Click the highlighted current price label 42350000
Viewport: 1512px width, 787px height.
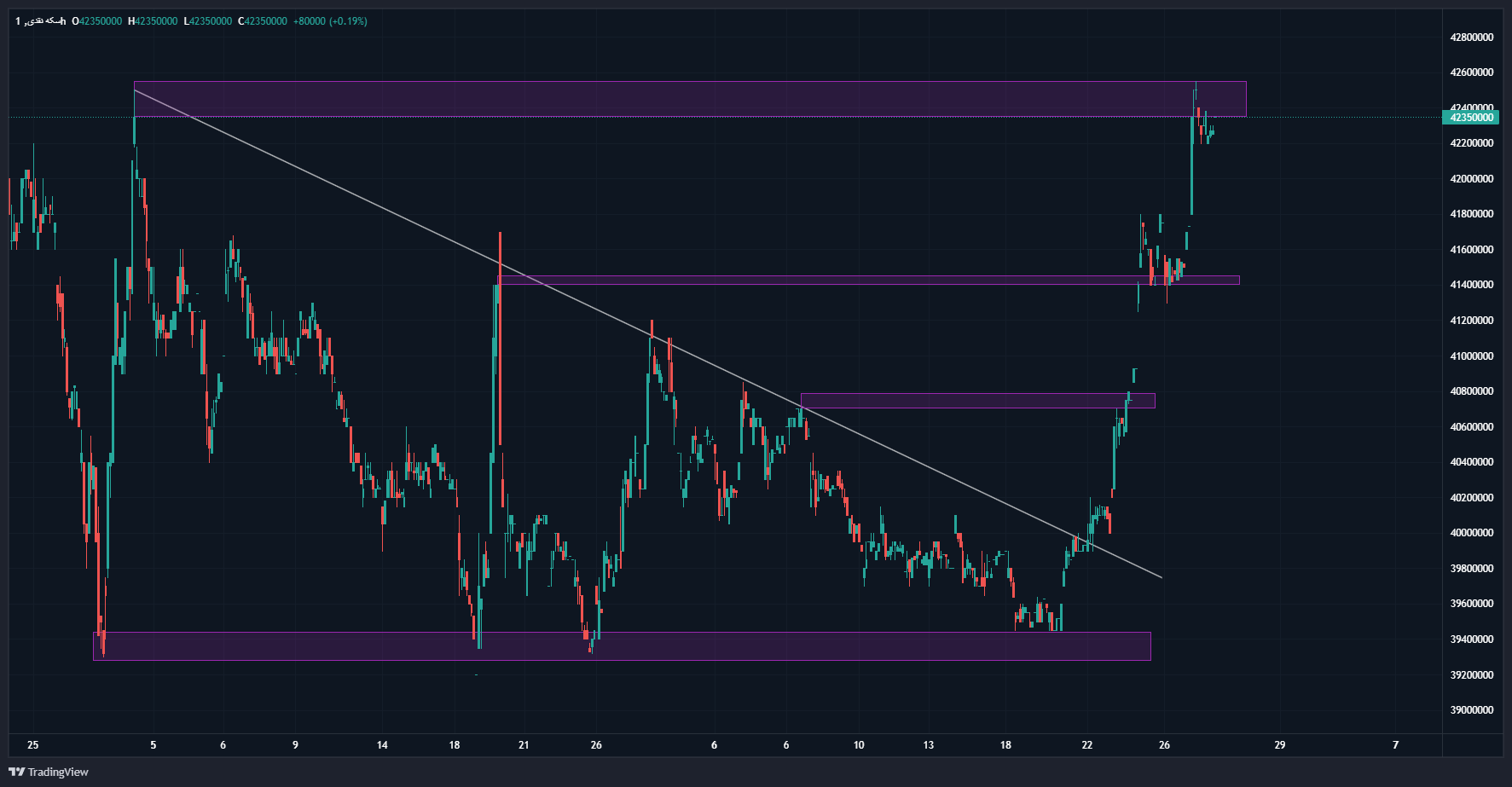coord(1471,118)
